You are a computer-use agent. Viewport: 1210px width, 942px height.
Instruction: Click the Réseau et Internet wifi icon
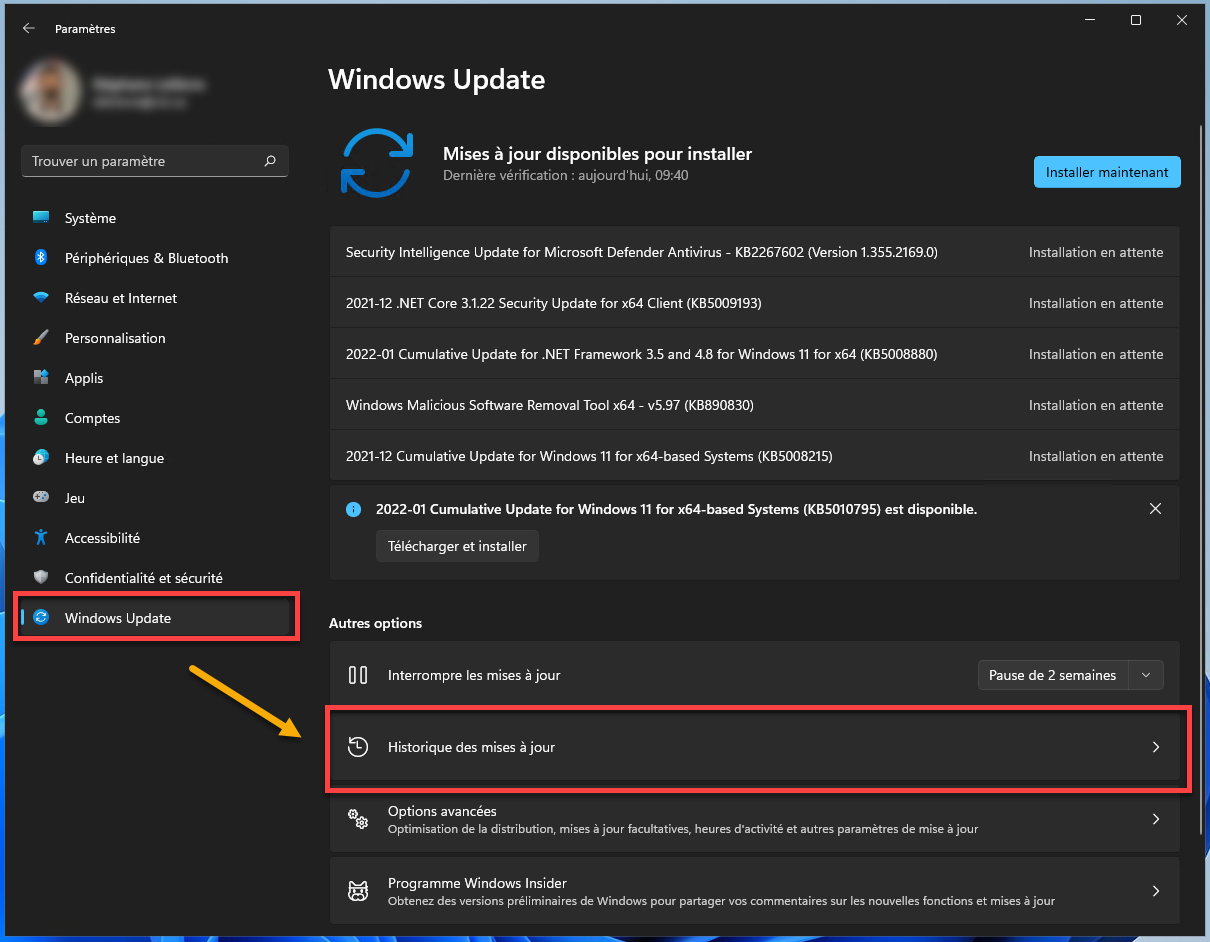41,298
